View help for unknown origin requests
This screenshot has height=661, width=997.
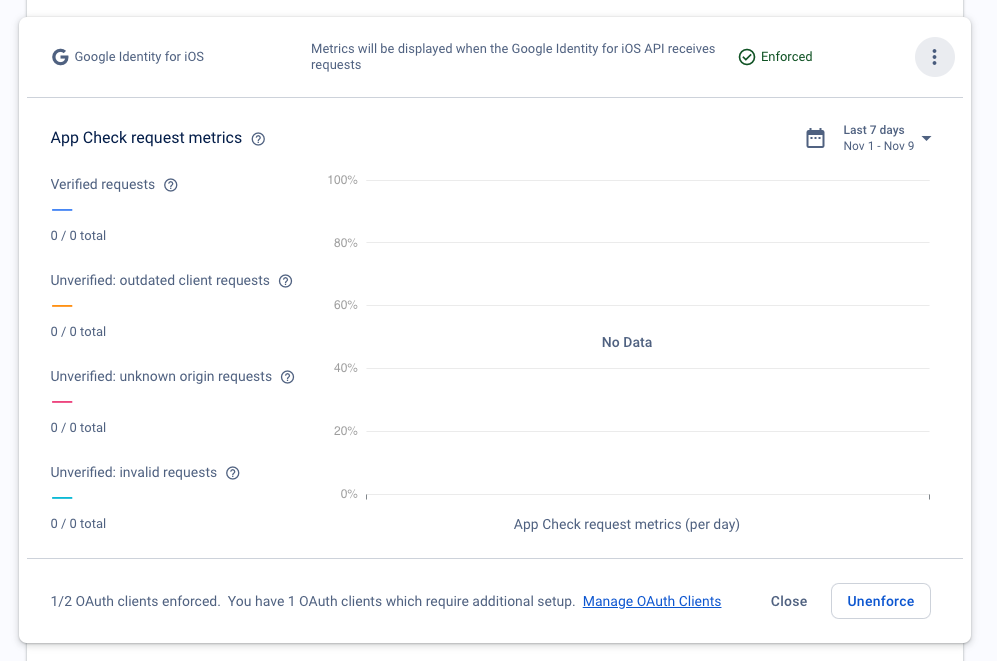pos(287,377)
